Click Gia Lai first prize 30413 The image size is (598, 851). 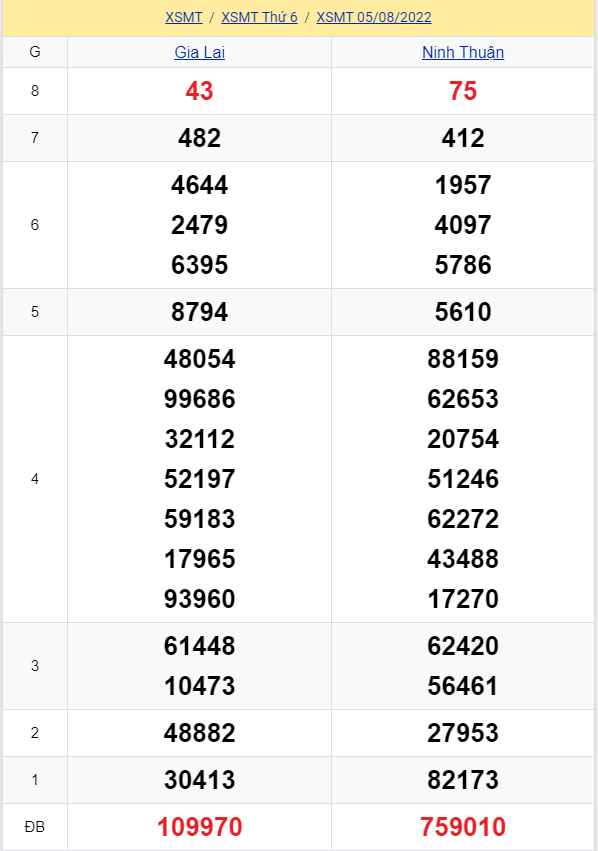coord(200,780)
